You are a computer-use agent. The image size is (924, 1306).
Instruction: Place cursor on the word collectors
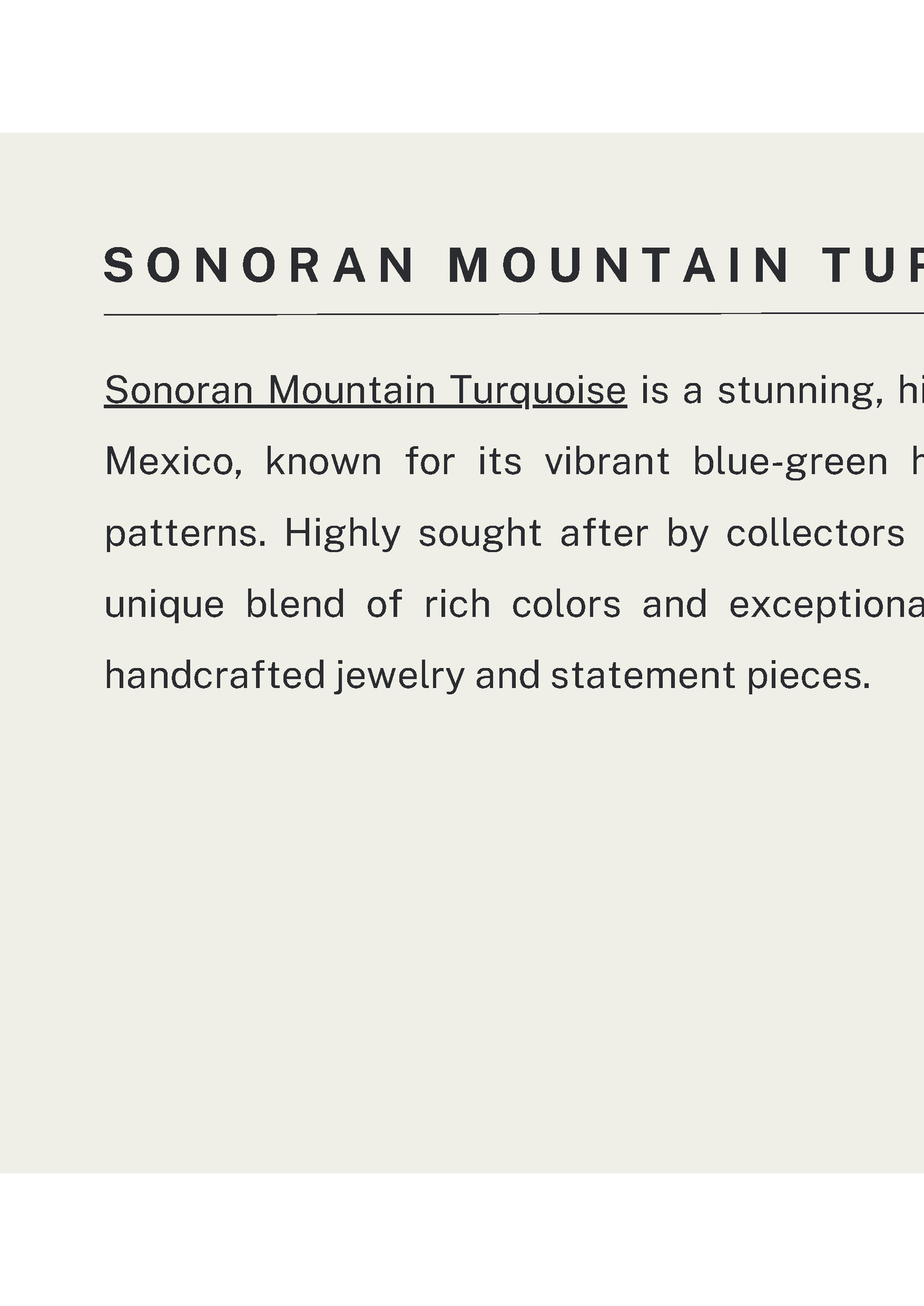[x=815, y=534]
